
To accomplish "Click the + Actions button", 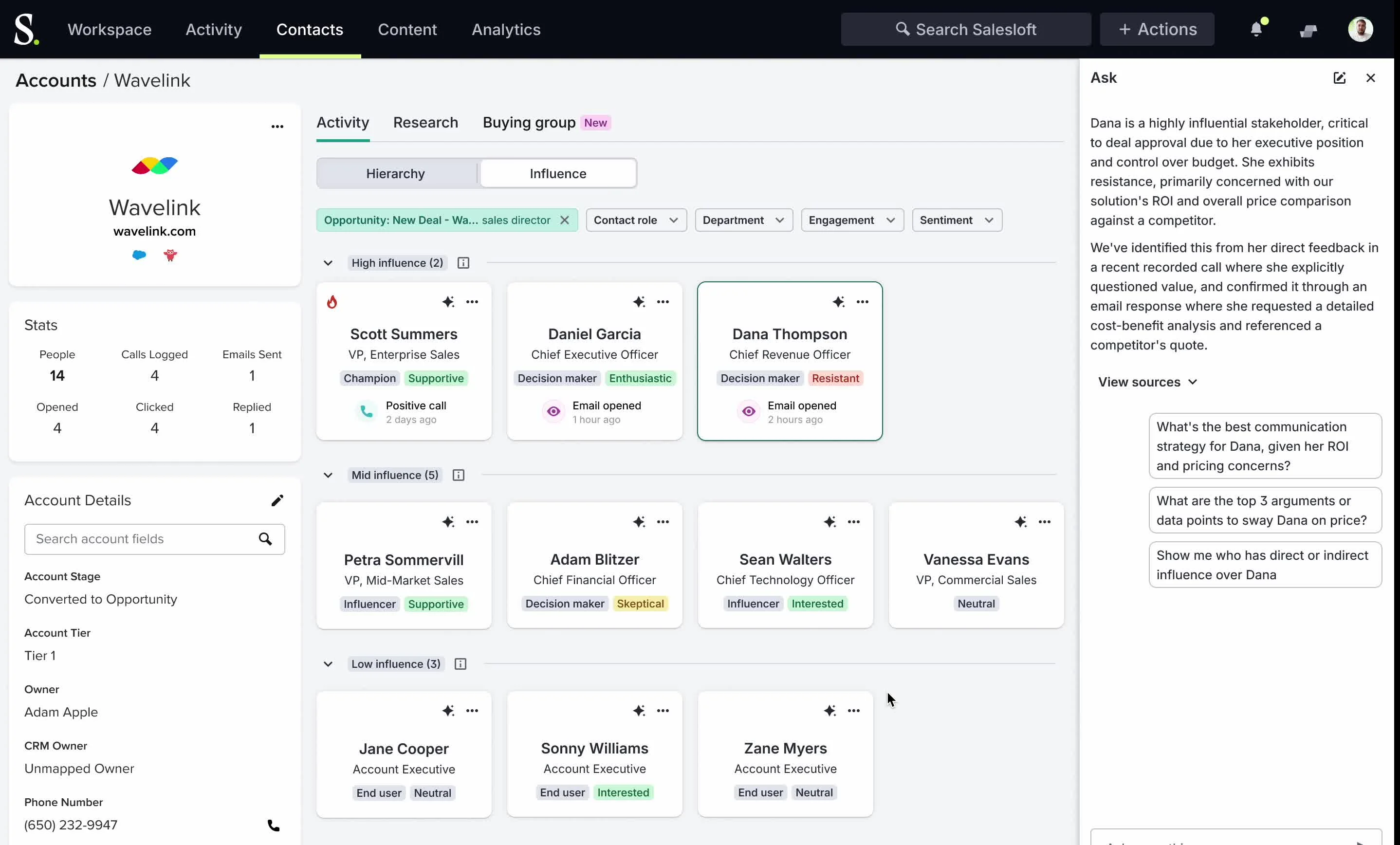I will tap(1157, 30).
